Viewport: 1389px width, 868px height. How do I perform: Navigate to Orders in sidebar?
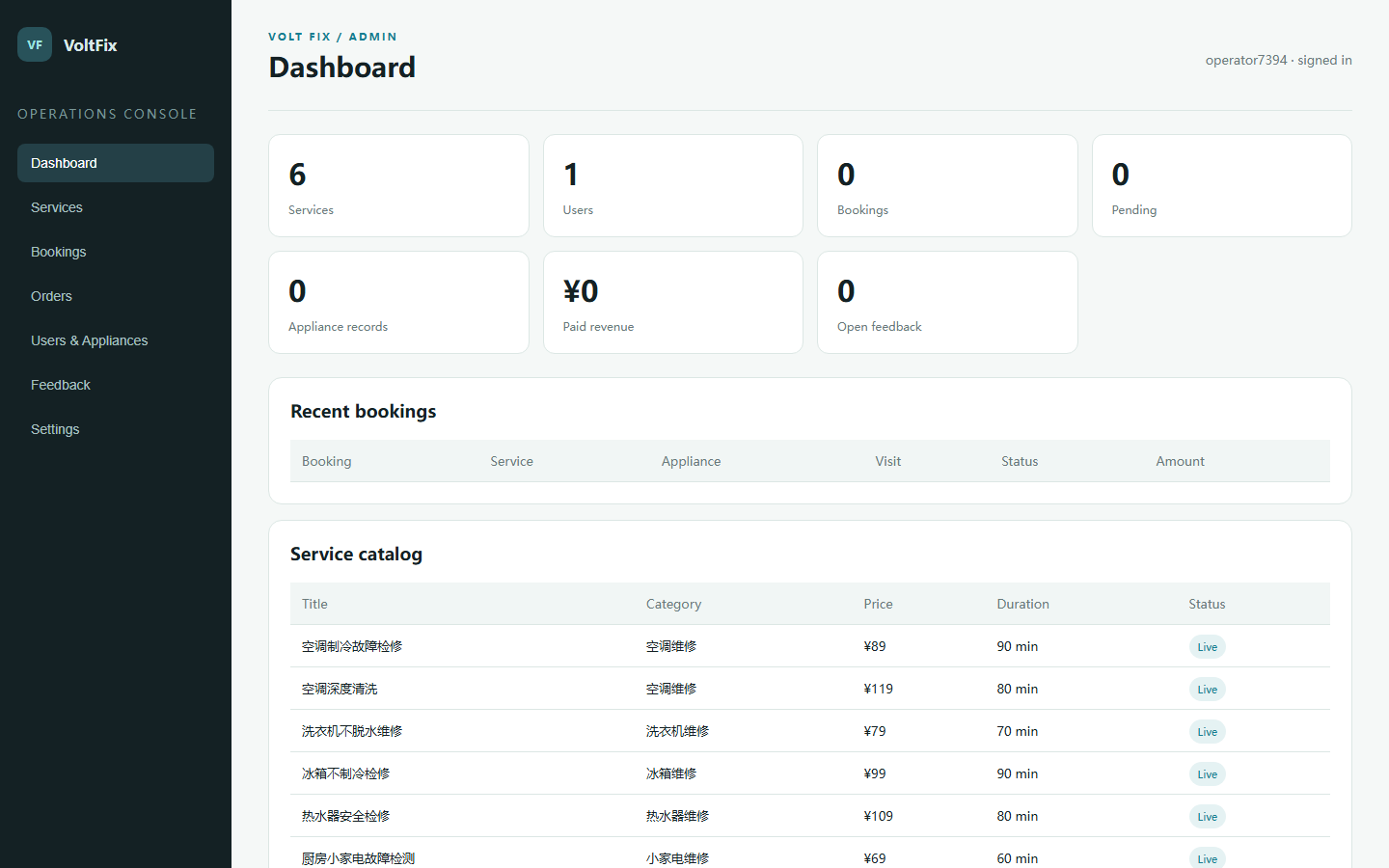(x=116, y=296)
